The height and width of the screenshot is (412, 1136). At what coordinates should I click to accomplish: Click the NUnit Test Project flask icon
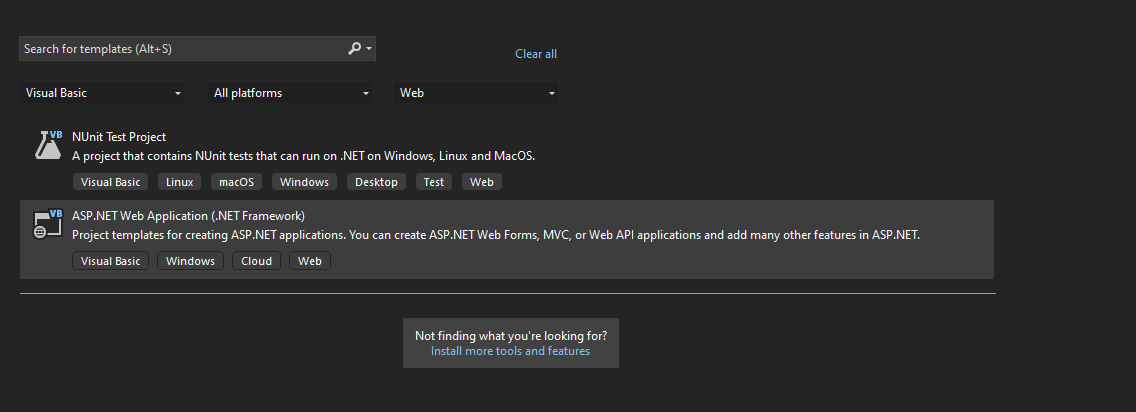click(x=48, y=145)
